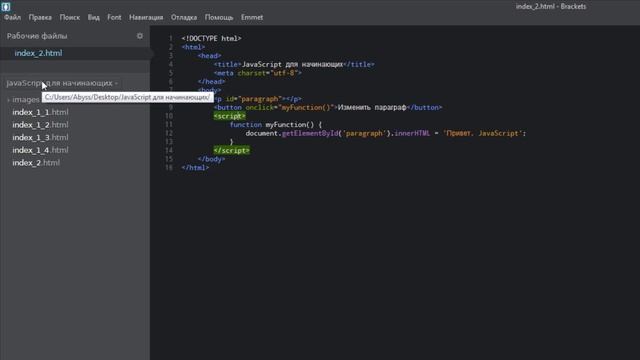Screen dimensions: 640x360
Task: Click the closing body tag
Action: [211, 159]
